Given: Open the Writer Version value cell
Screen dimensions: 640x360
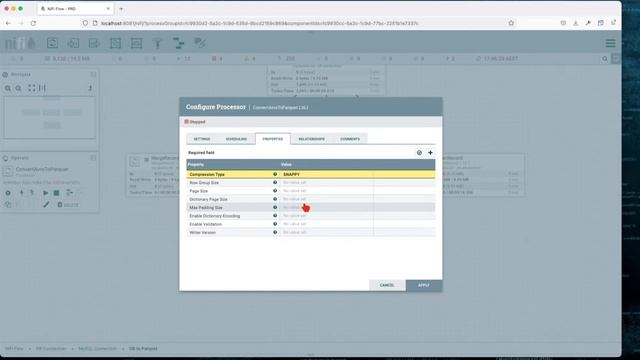Looking at the screenshot, I should pyautogui.click(x=326, y=232).
